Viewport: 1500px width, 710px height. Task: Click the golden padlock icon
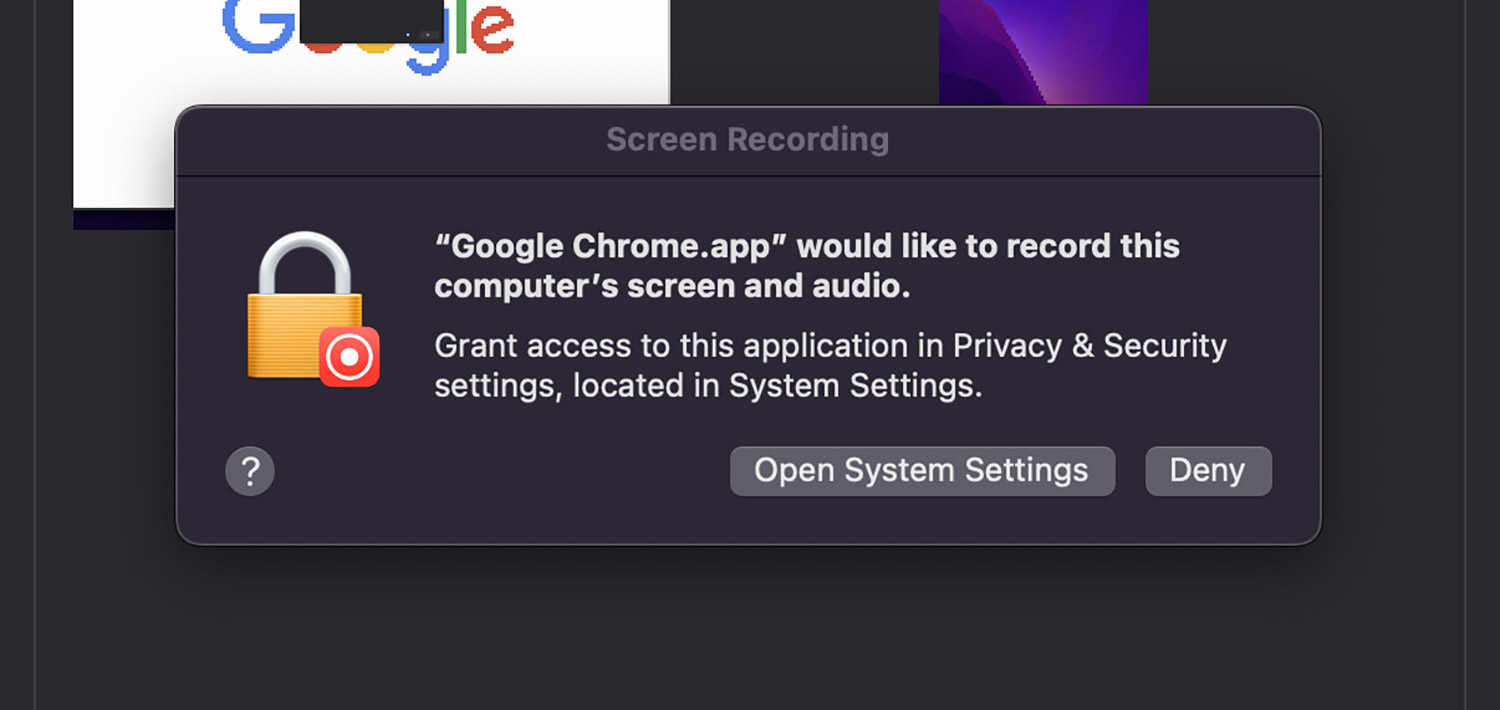click(x=304, y=305)
